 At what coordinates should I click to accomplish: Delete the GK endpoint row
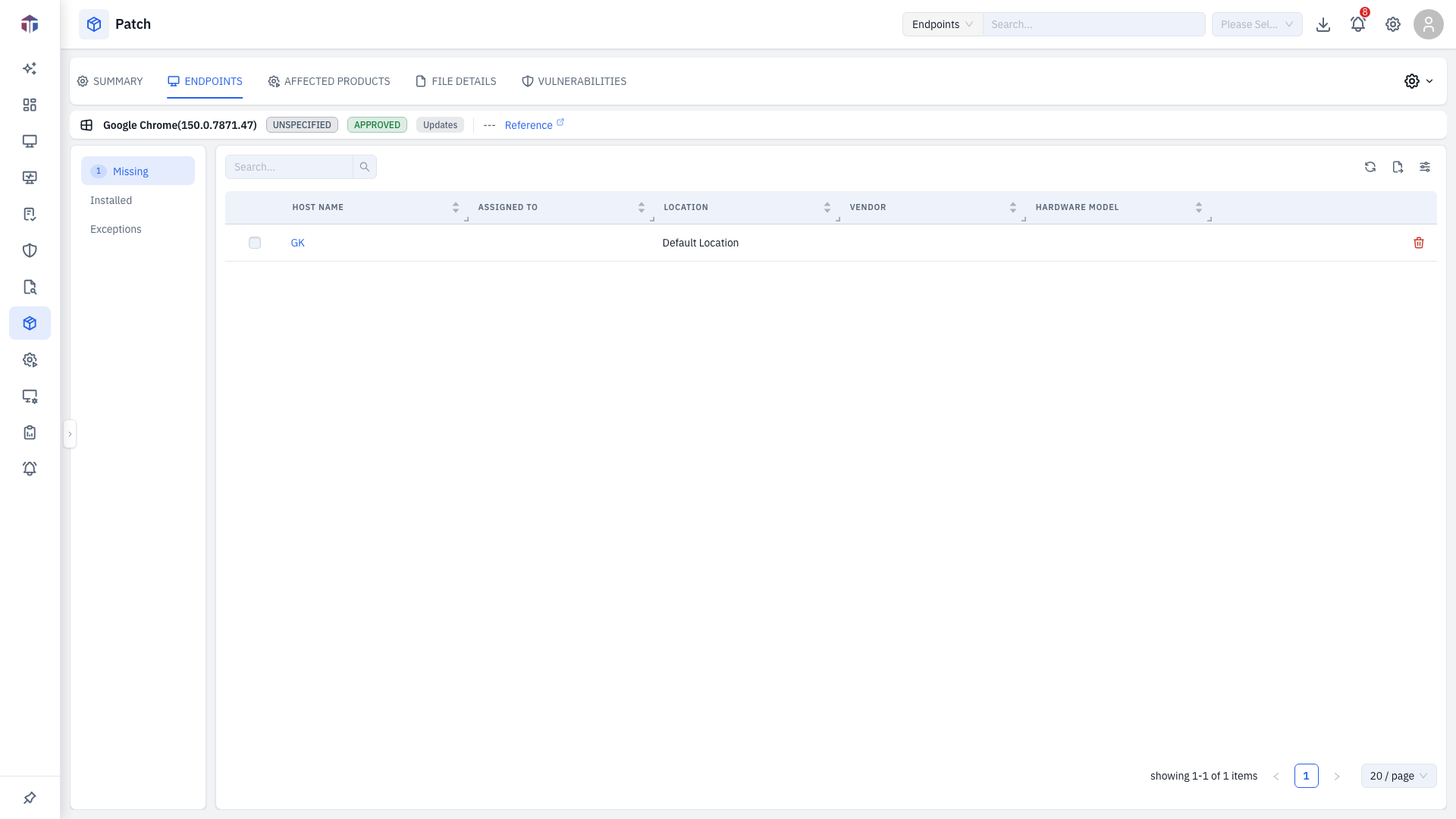pyautogui.click(x=1419, y=243)
